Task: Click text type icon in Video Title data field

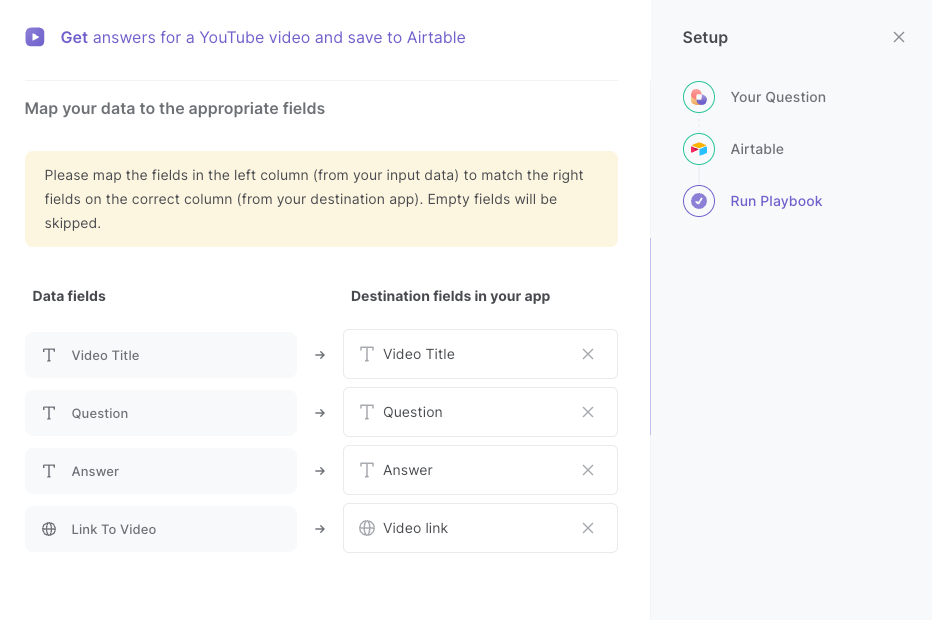Action: 49,355
